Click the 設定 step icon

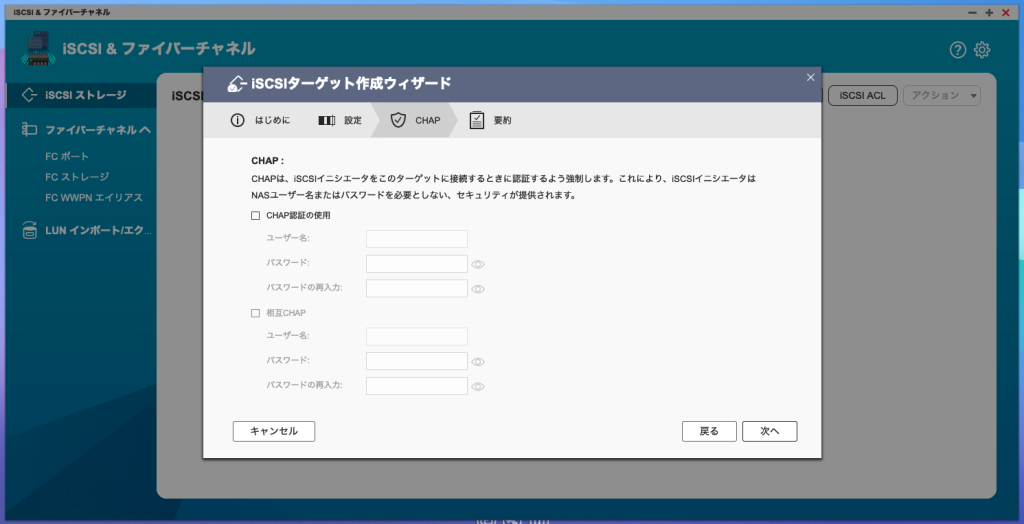pyautogui.click(x=327, y=120)
